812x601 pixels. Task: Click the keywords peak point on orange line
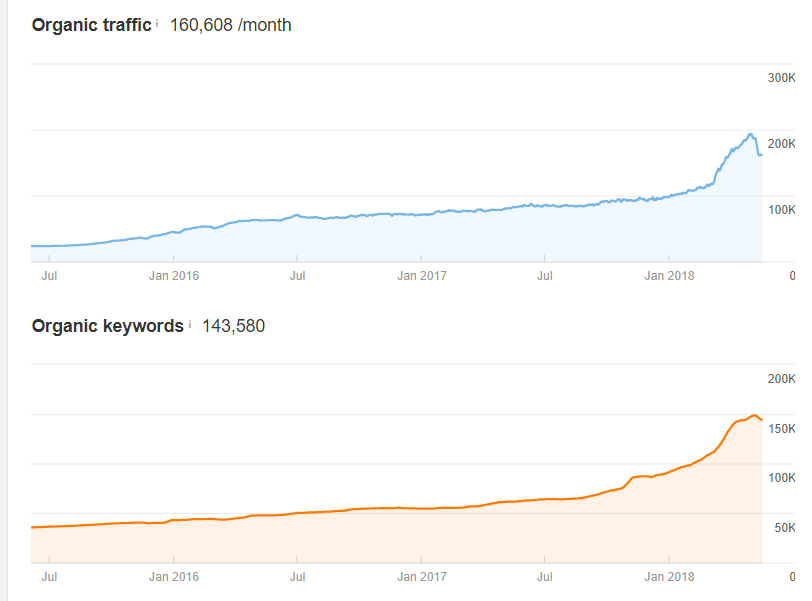click(755, 415)
